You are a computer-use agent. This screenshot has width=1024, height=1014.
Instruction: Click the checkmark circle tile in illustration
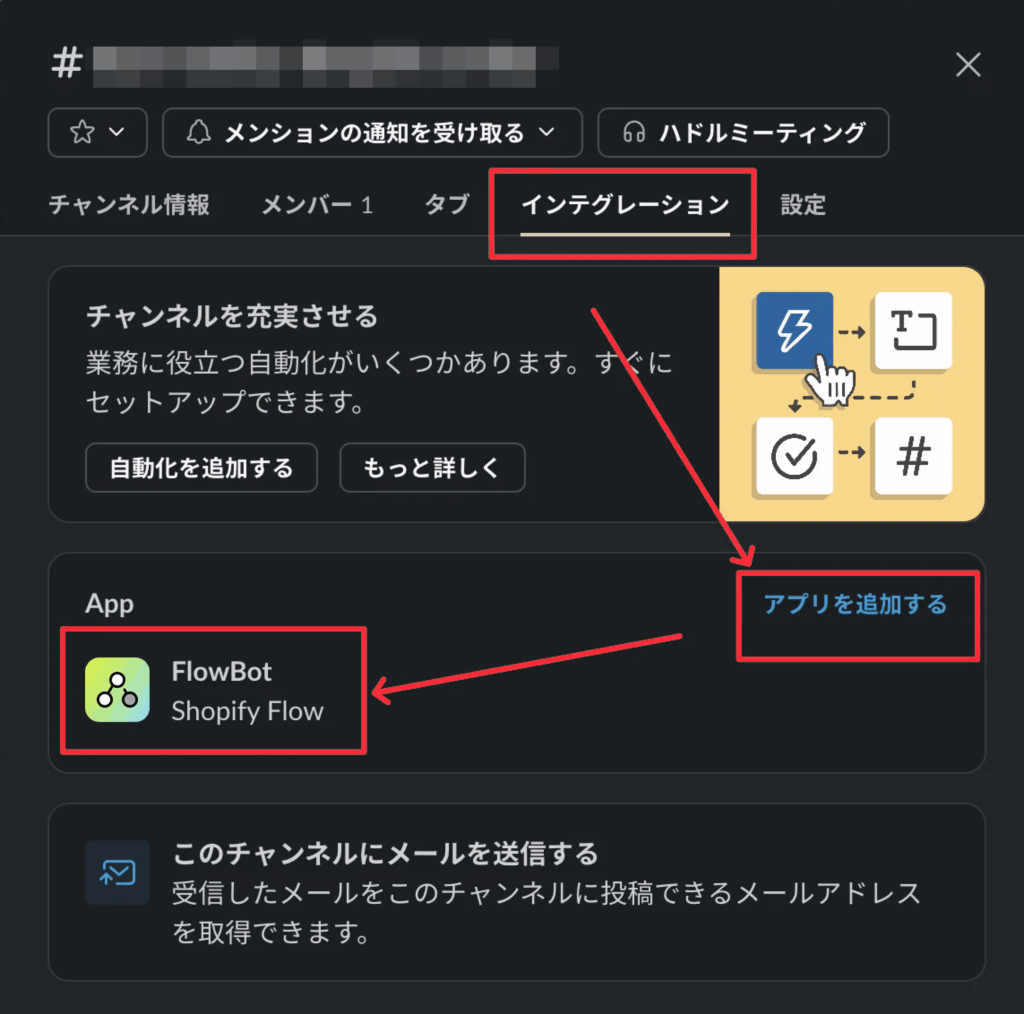[x=794, y=456]
